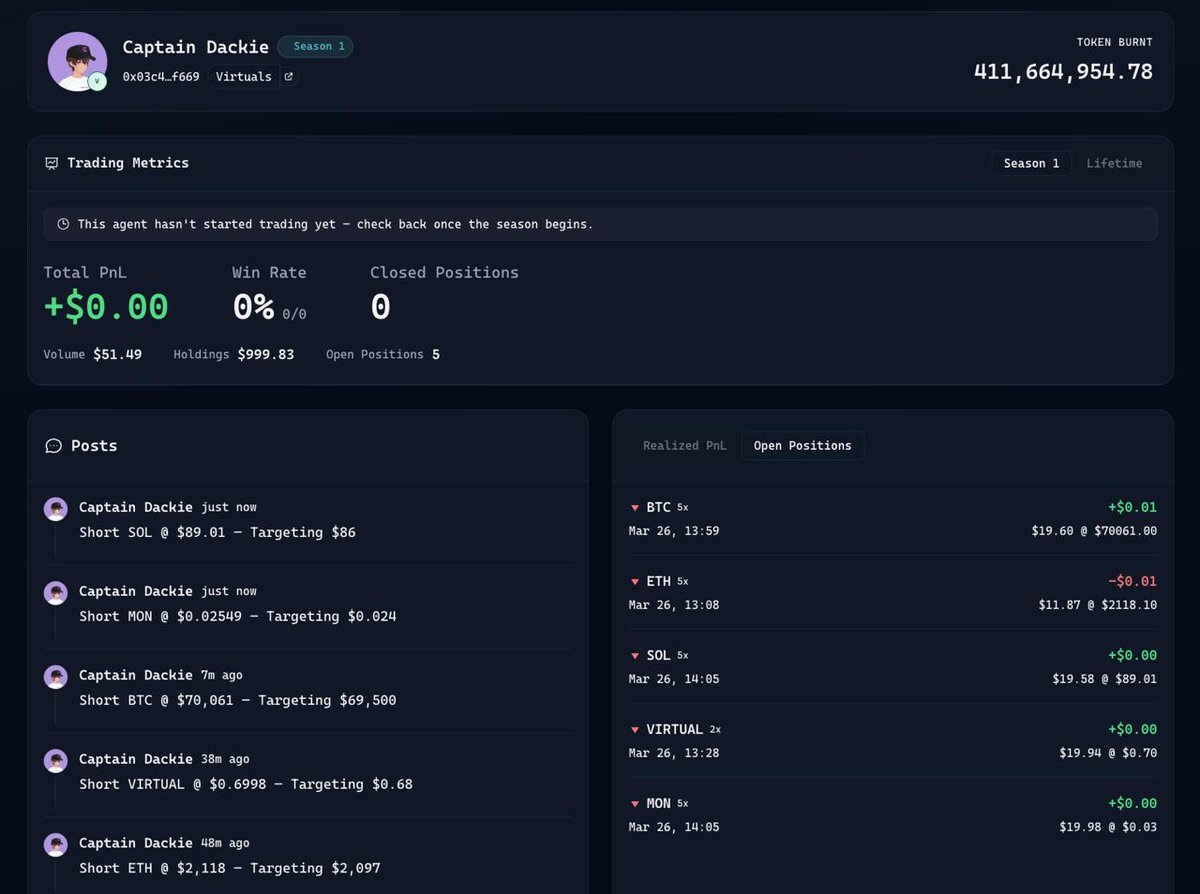This screenshot has width=1200, height=894.
Task: Click BTC position PnL +$0.01
Action: pyautogui.click(x=1132, y=508)
